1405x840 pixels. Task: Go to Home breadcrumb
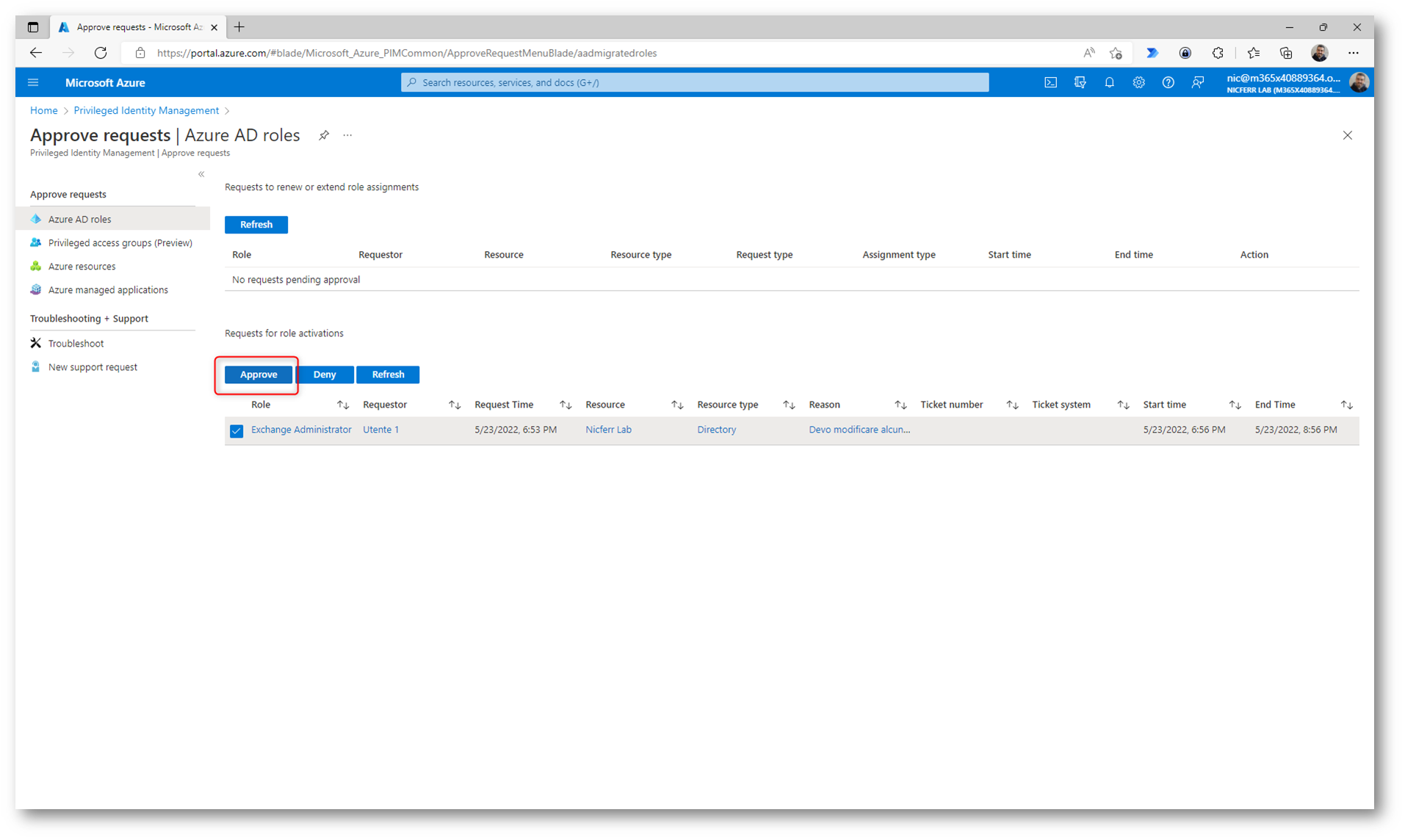tap(43, 110)
